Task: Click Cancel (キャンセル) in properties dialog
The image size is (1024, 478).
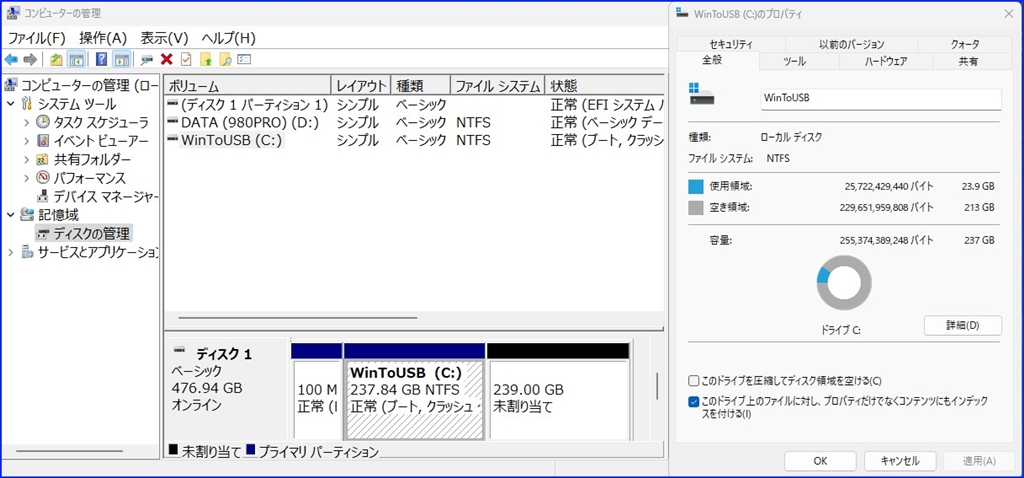Action: pyautogui.click(x=900, y=460)
